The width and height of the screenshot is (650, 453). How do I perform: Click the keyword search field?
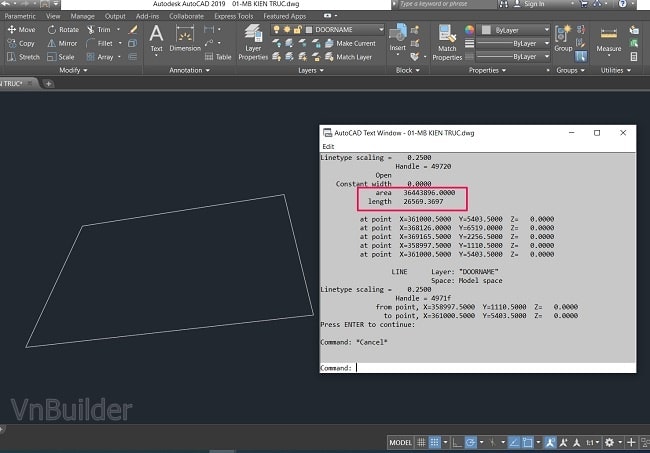(446, 4)
